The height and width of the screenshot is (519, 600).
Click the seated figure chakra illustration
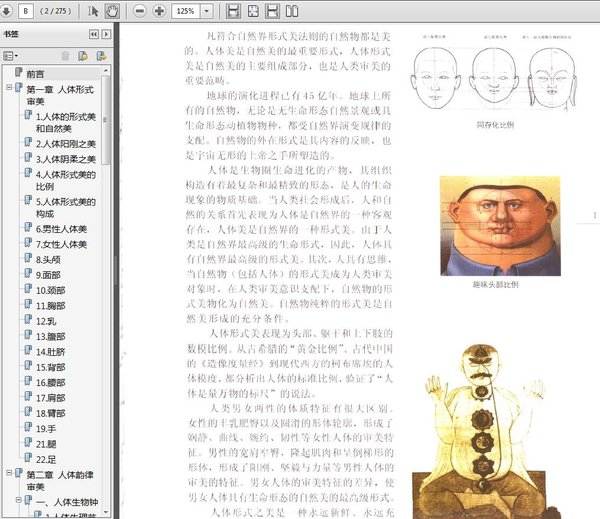484,431
